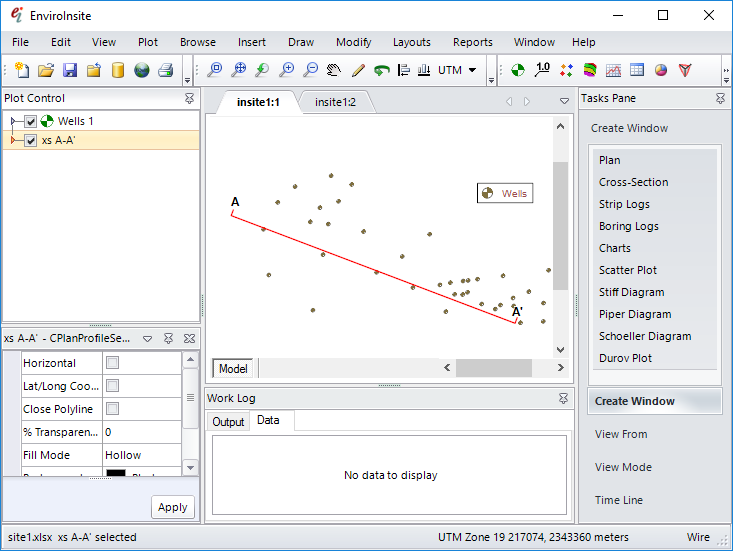Click the globe icon in toolbar
Screen dimensions: 733x551
click(x=142, y=70)
